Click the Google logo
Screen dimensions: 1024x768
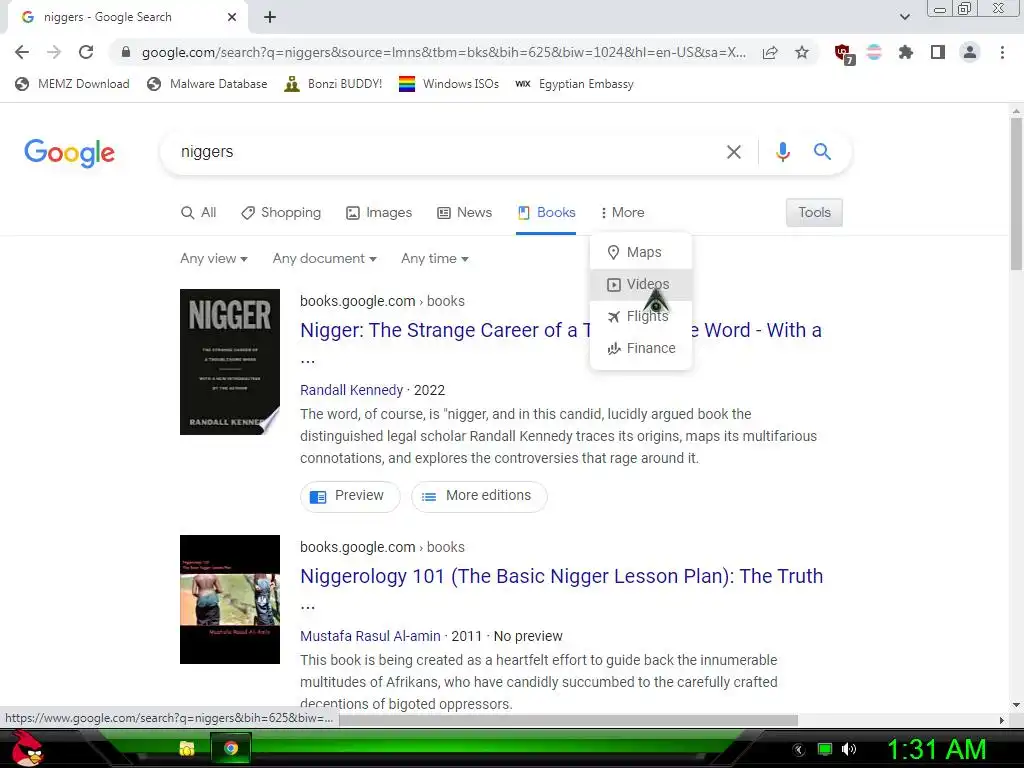point(69,153)
